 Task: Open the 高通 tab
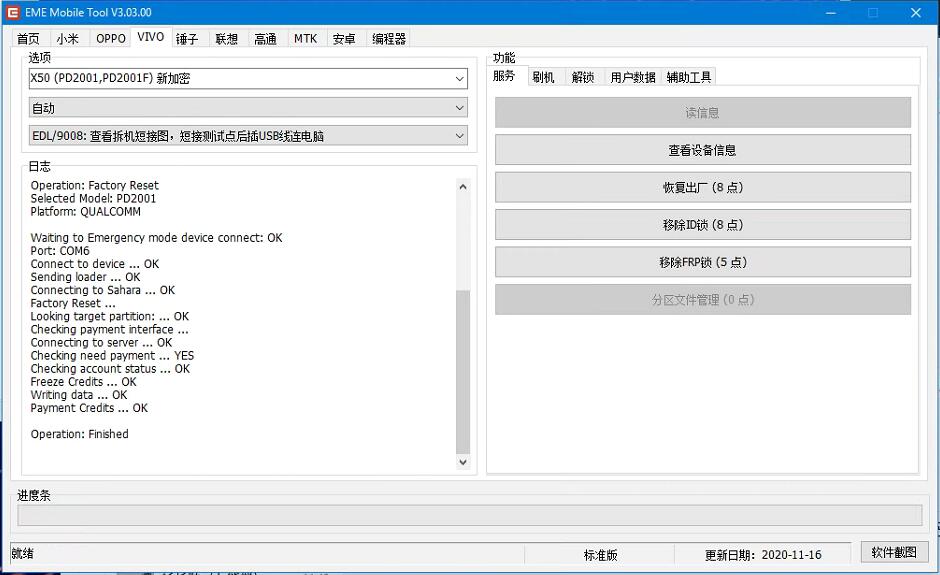coord(266,39)
